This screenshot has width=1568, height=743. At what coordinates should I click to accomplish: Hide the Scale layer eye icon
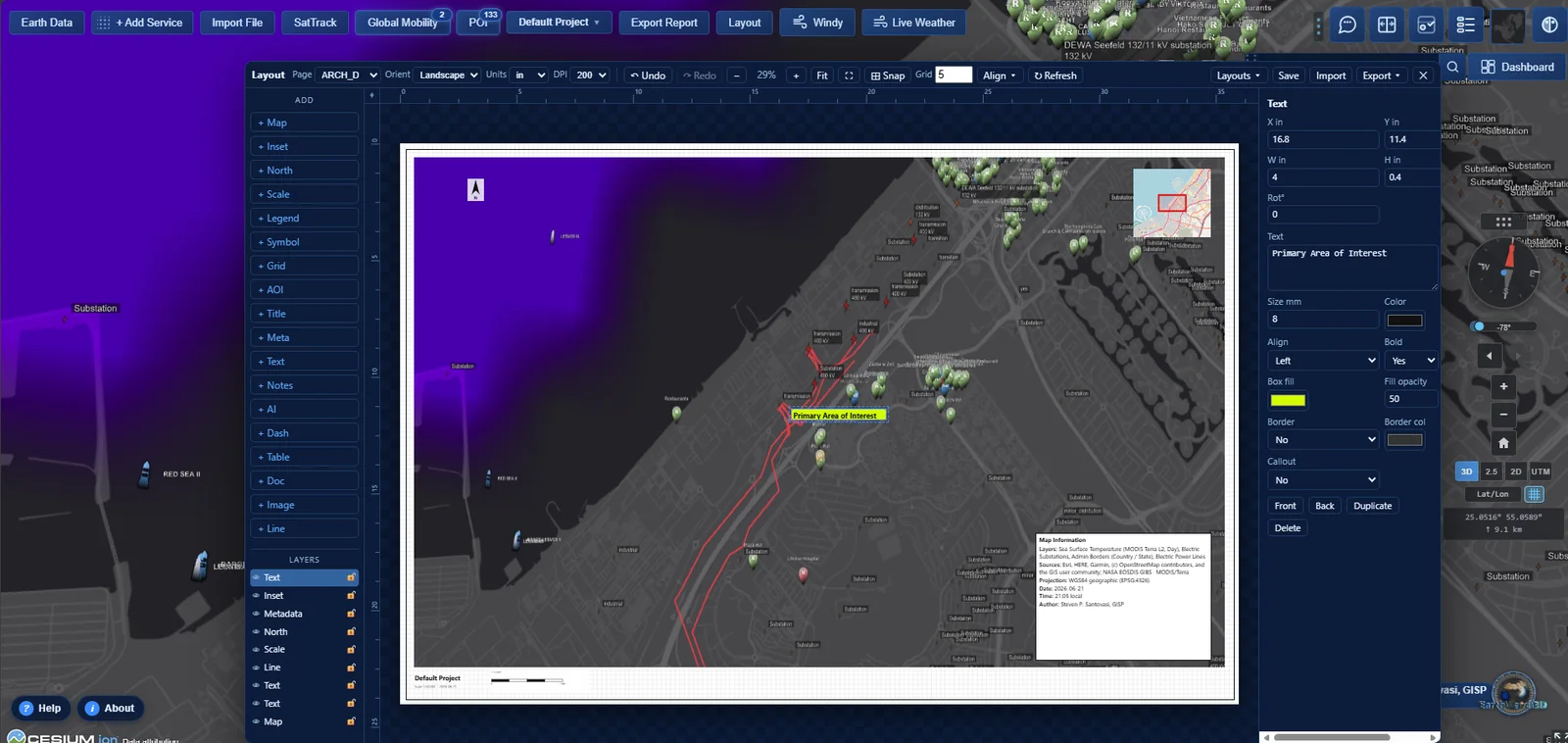tap(257, 650)
